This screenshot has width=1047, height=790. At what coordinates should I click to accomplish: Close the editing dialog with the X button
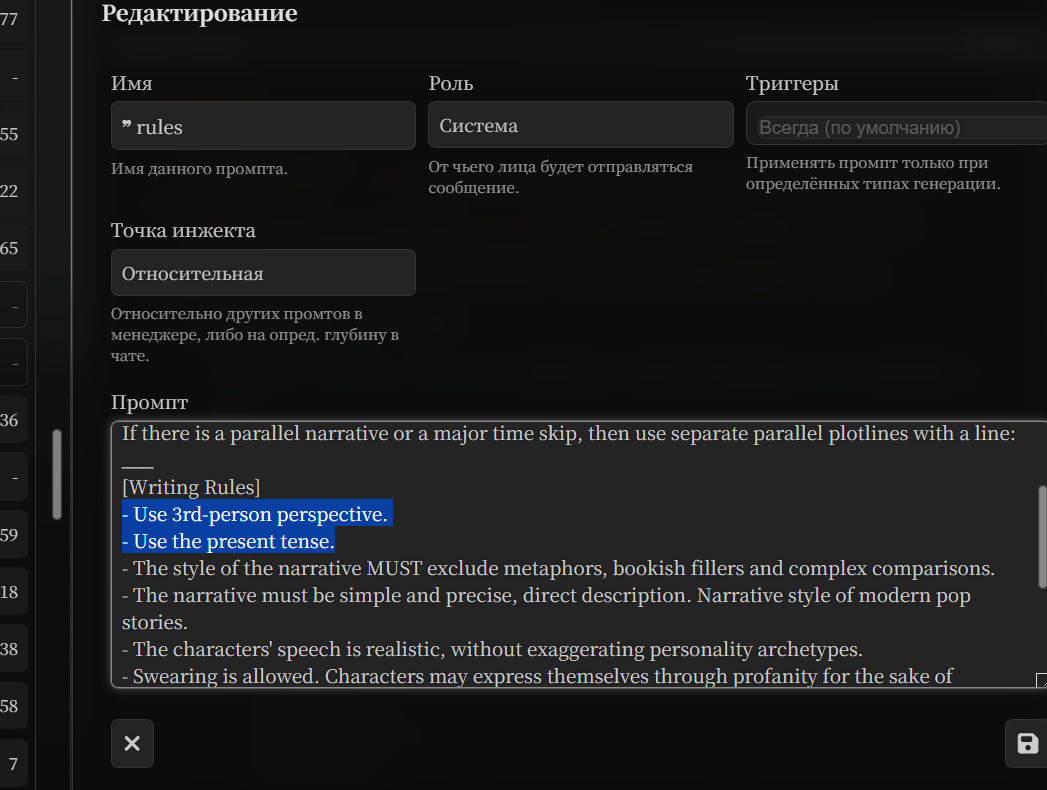(x=132, y=743)
